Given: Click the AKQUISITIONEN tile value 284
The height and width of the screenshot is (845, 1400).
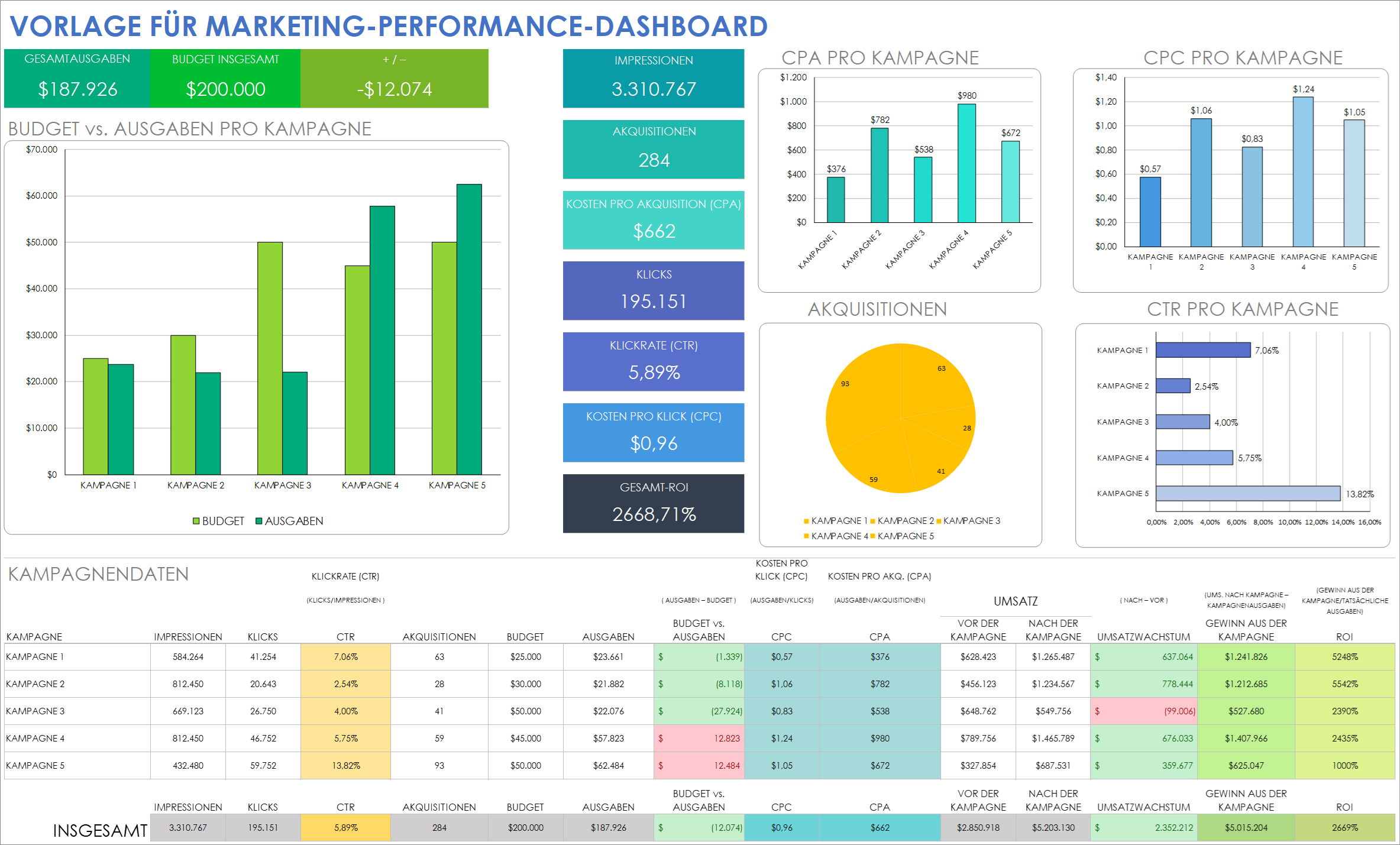Looking at the screenshot, I should pos(654,160).
